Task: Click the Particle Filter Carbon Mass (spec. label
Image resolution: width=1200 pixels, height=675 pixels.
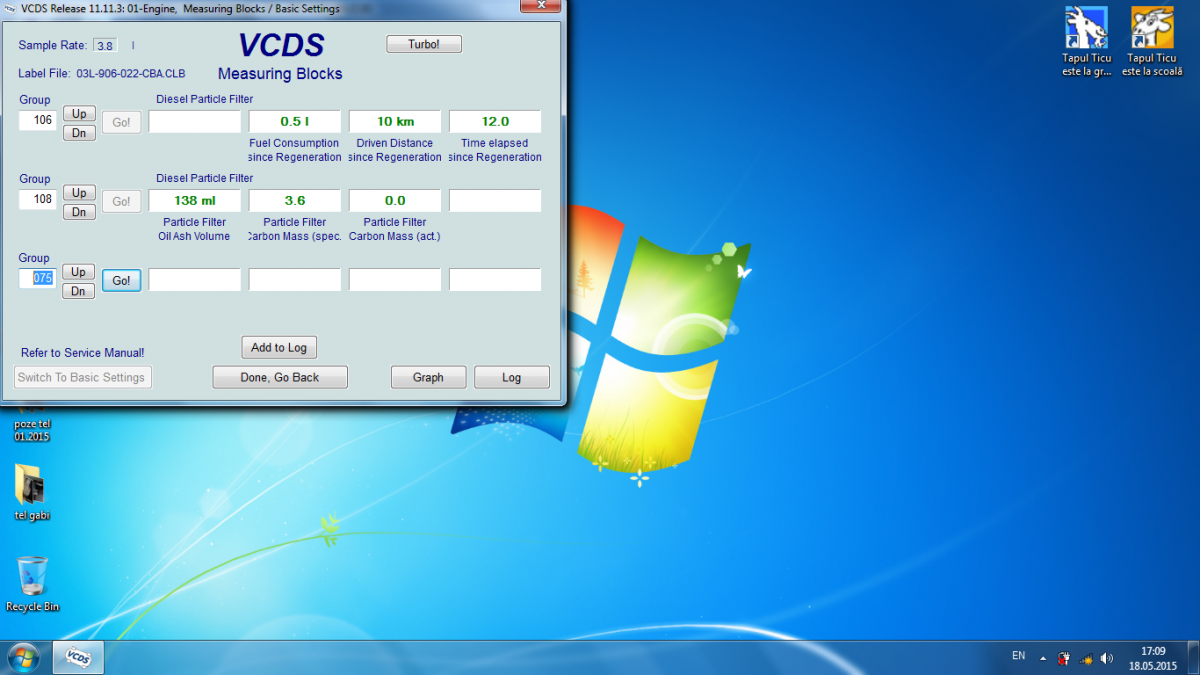Action: tap(295, 229)
